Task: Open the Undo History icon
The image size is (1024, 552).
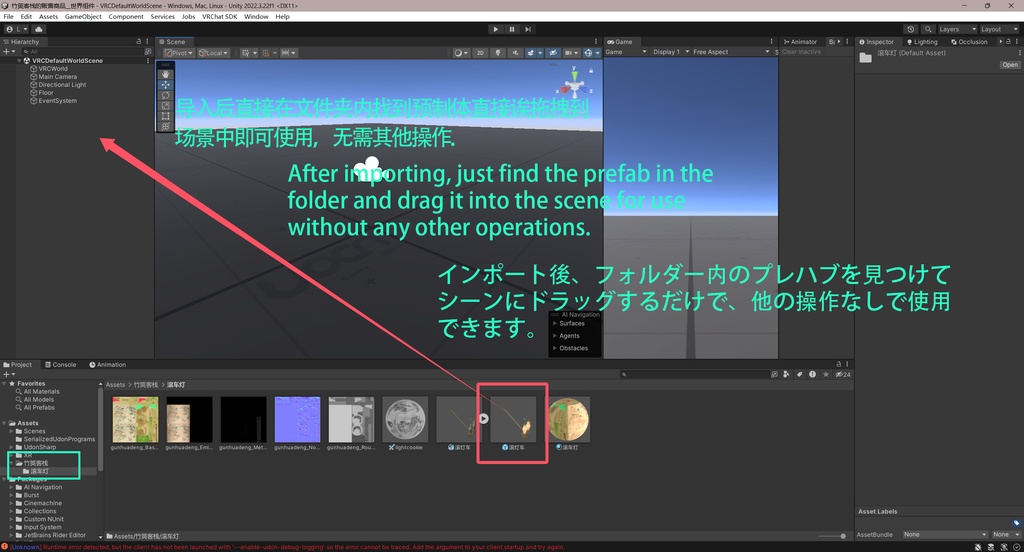Action: point(910,29)
